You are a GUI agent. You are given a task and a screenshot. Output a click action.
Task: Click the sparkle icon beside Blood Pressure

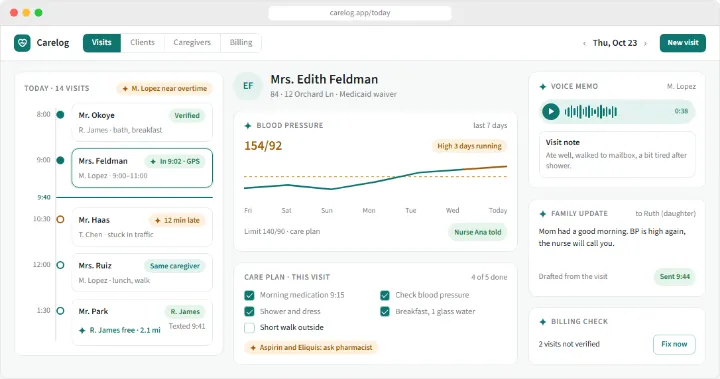pos(248,125)
